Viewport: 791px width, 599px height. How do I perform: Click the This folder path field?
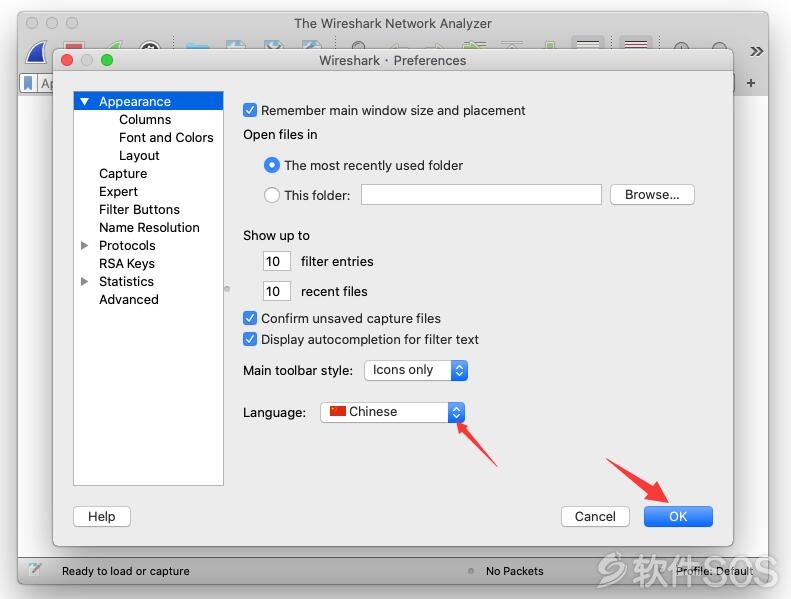click(481, 195)
